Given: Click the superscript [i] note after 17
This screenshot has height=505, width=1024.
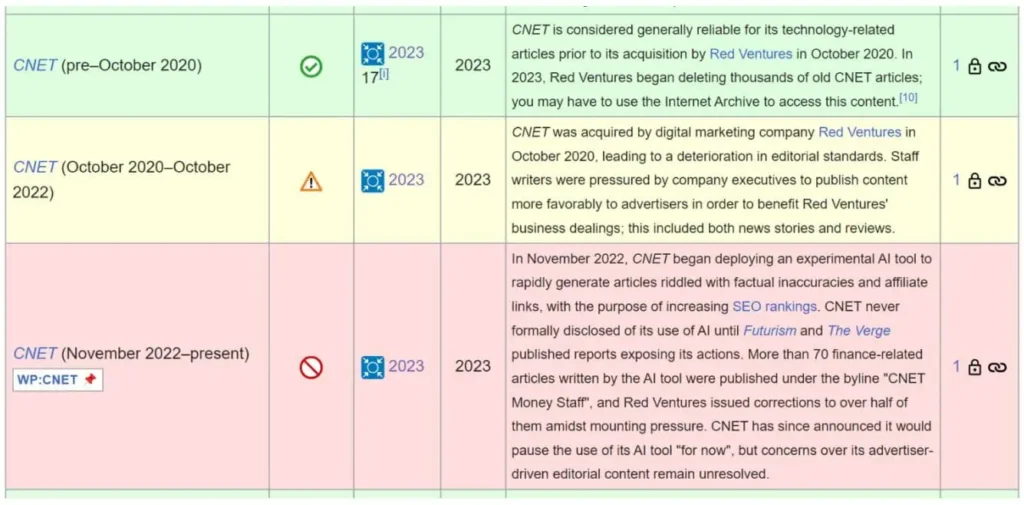Looking at the screenshot, I should pos(384,74).
